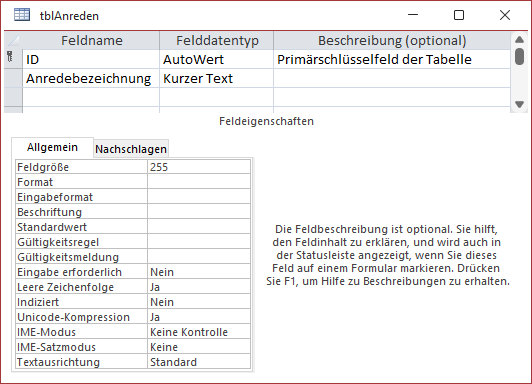This screenshot has height=384, width=532.
Task: Select the ID field name cell
Action: pyautogui.click(x=91, y=60)
